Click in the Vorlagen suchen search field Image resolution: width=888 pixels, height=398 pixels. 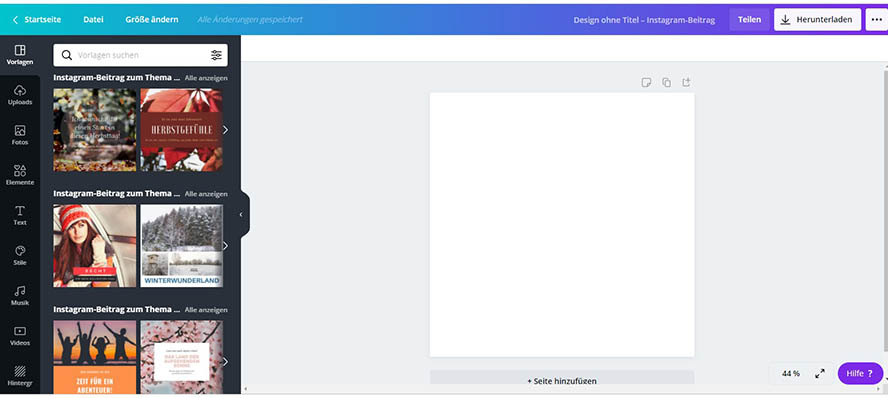coord(140,55)
